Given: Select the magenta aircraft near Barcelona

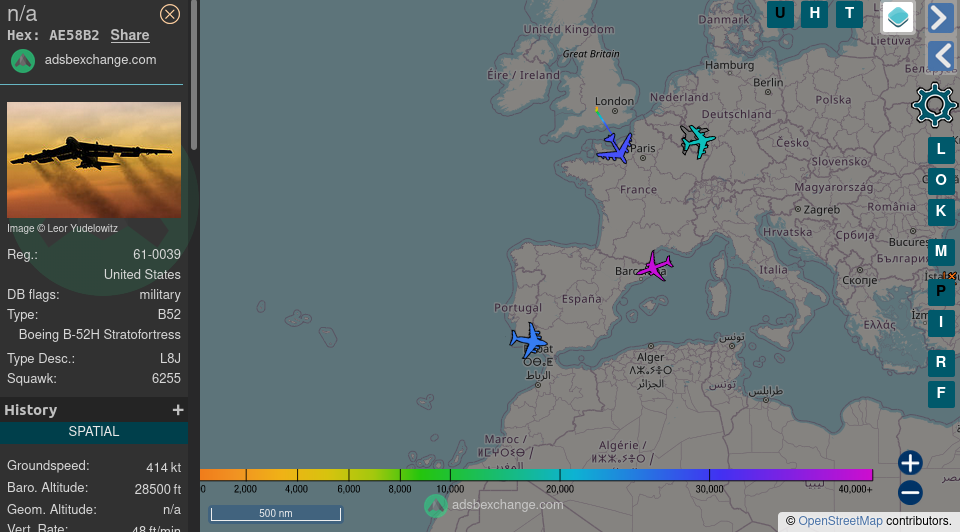Looking at the screenshot, I should click(654, 266).
